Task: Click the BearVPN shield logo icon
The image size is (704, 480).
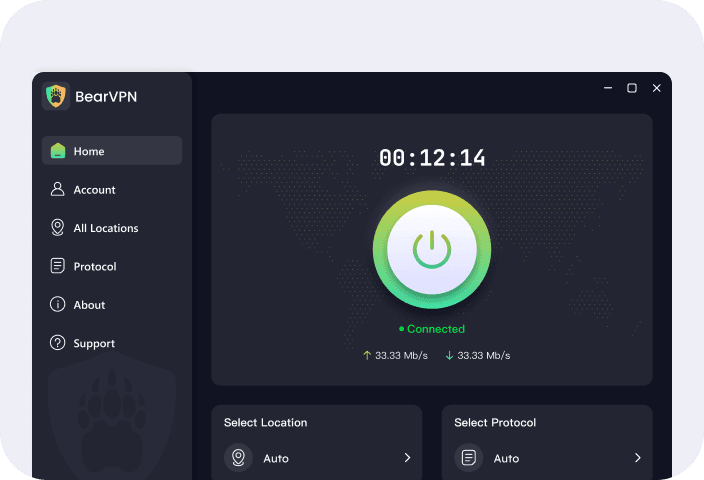Action: [56, 96]
